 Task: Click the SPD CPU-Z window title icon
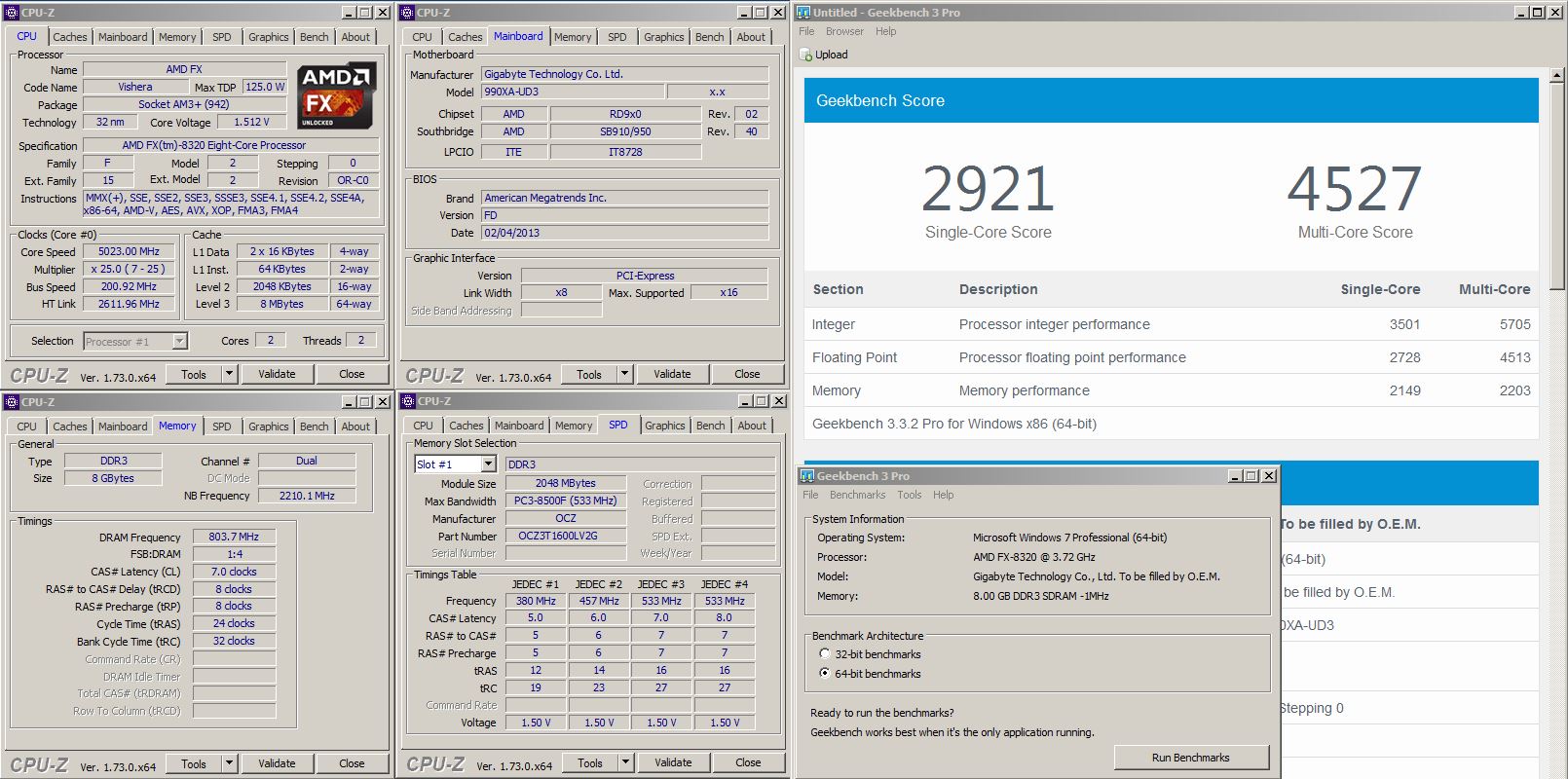point(408,401)
